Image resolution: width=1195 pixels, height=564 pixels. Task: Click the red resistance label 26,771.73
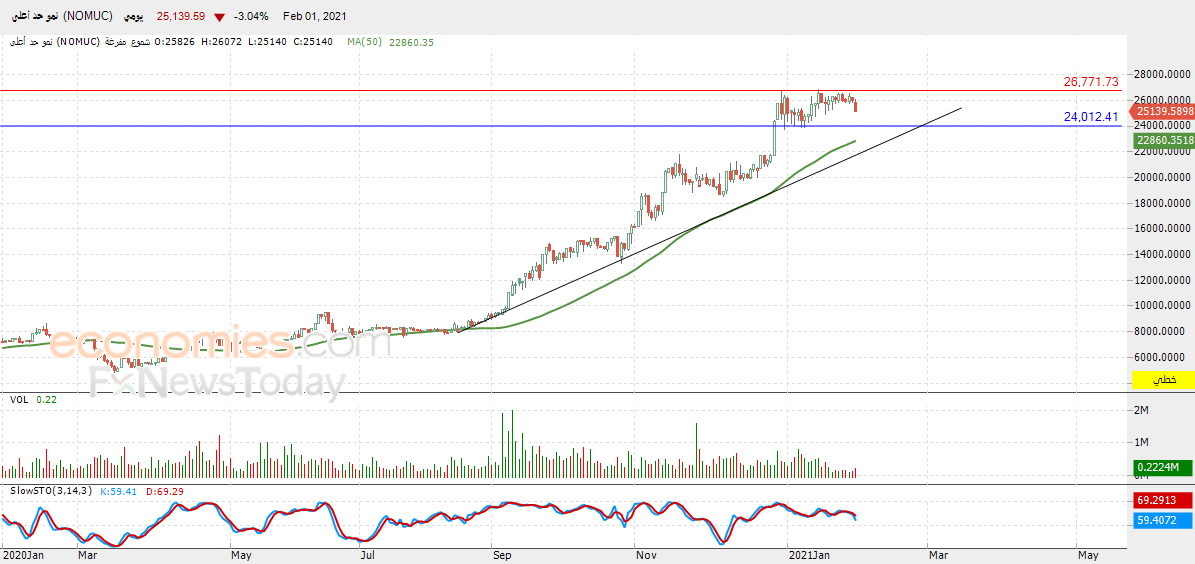1091,82
